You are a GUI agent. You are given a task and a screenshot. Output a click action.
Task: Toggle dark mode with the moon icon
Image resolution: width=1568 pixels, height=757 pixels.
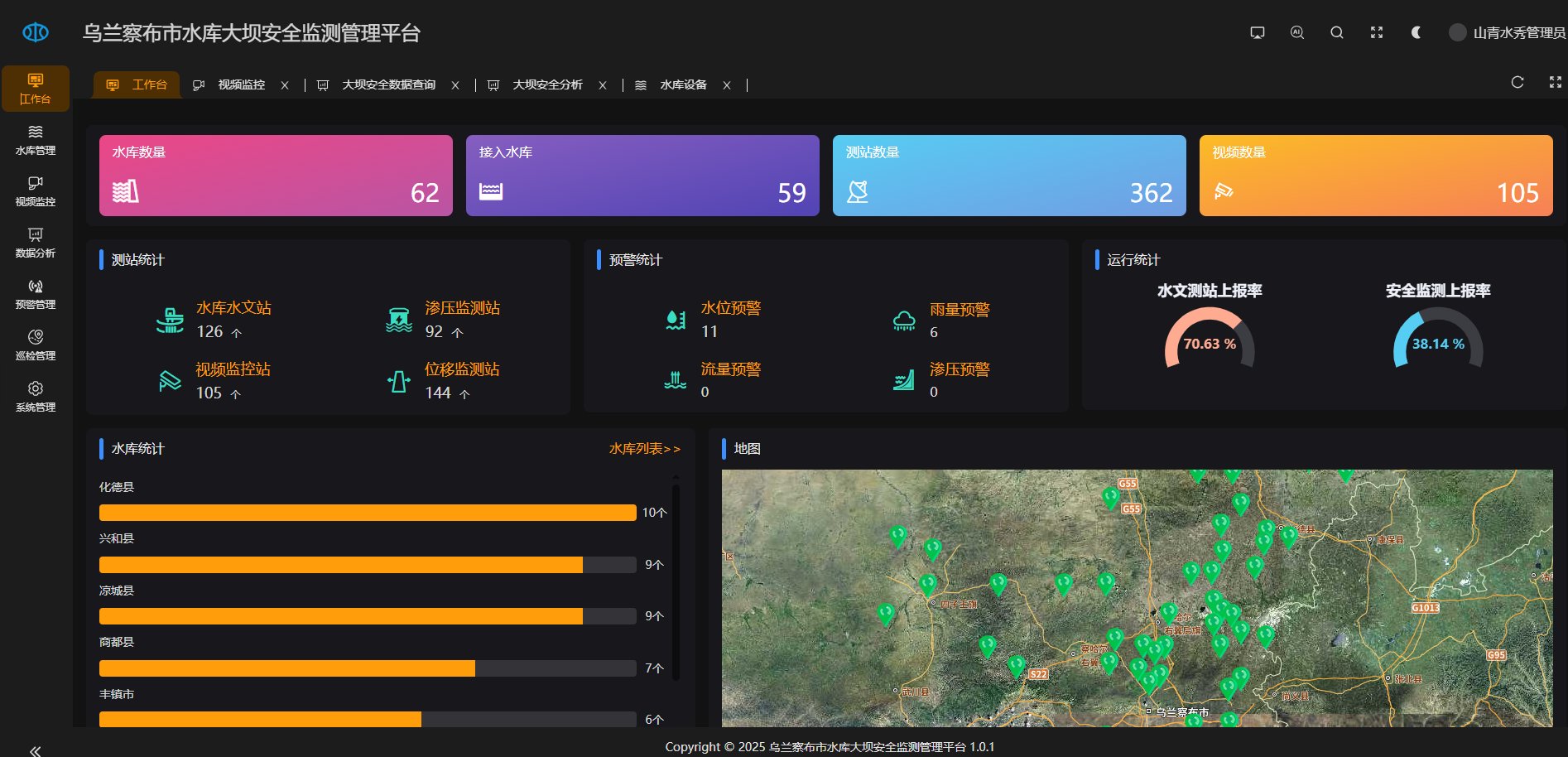1415,32
